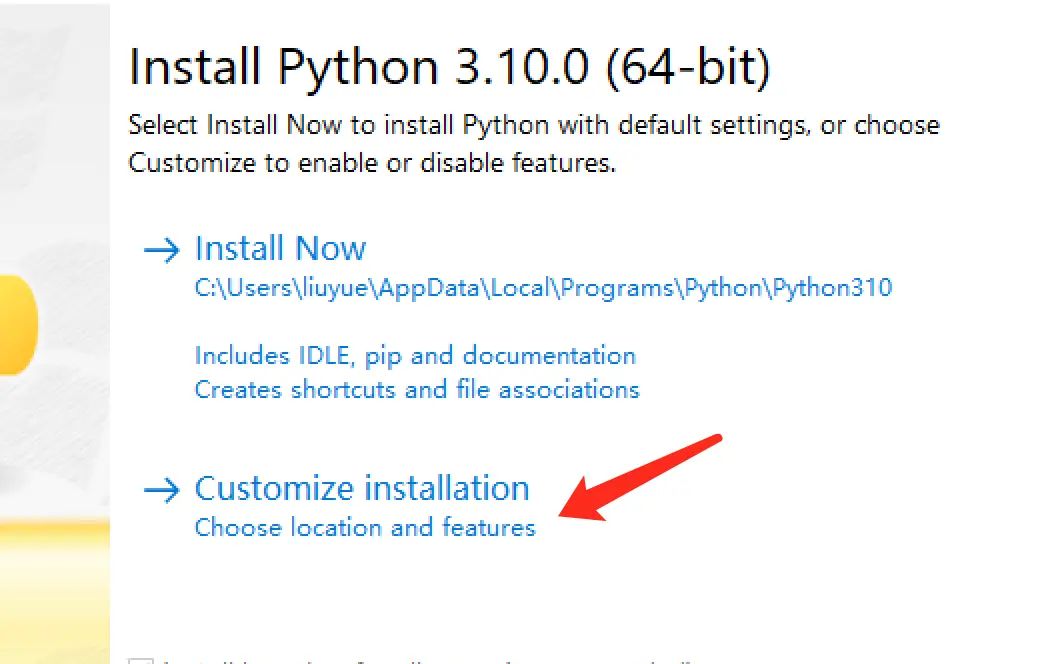This screenshot has height=664, width=1054.
Task: Click 'Choose location and features' subtitle
Action: (365, 527)
